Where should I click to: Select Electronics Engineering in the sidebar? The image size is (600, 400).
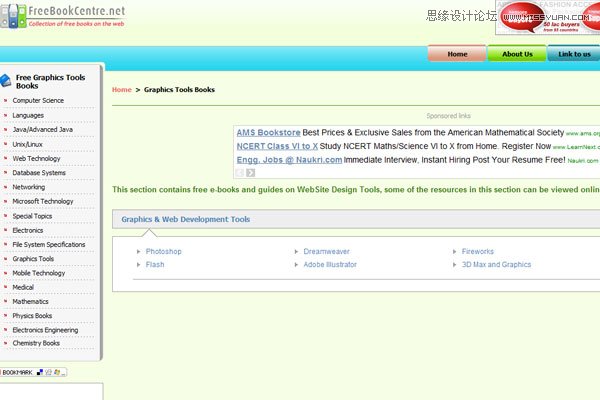(x=45, y=330)
